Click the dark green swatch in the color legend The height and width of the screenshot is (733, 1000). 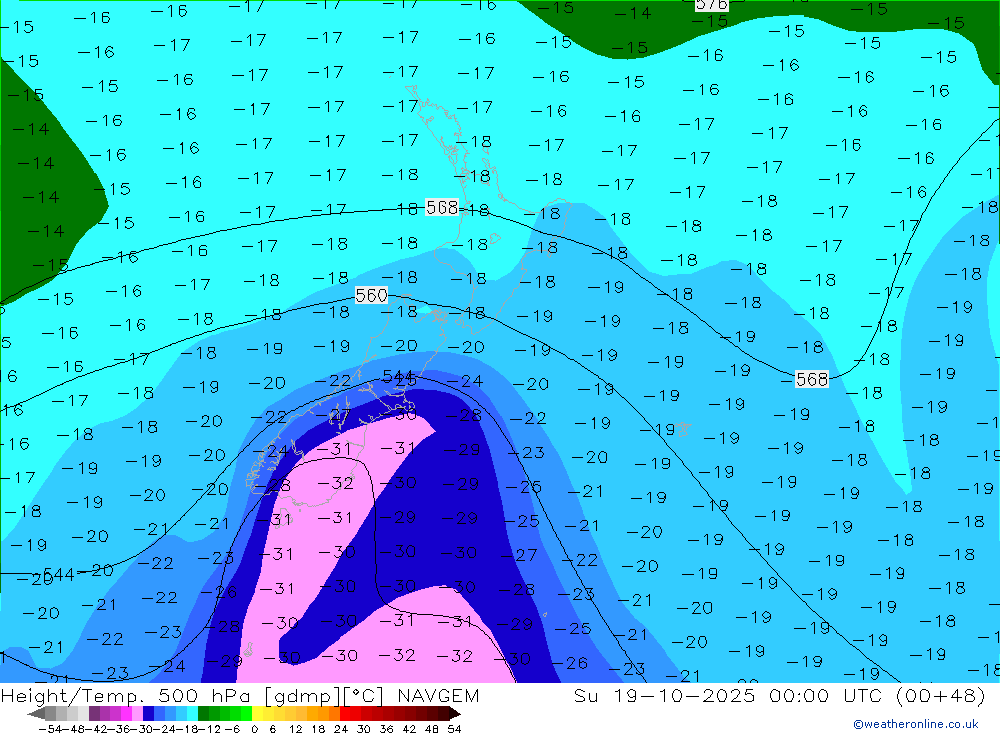point(203,713)
